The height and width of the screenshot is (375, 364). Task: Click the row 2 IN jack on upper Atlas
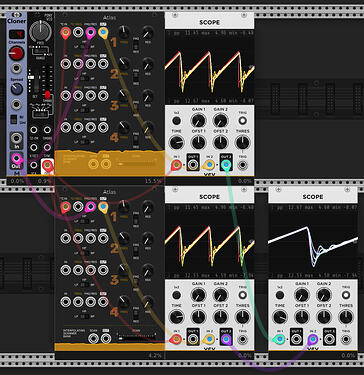(x=66, y=64)
